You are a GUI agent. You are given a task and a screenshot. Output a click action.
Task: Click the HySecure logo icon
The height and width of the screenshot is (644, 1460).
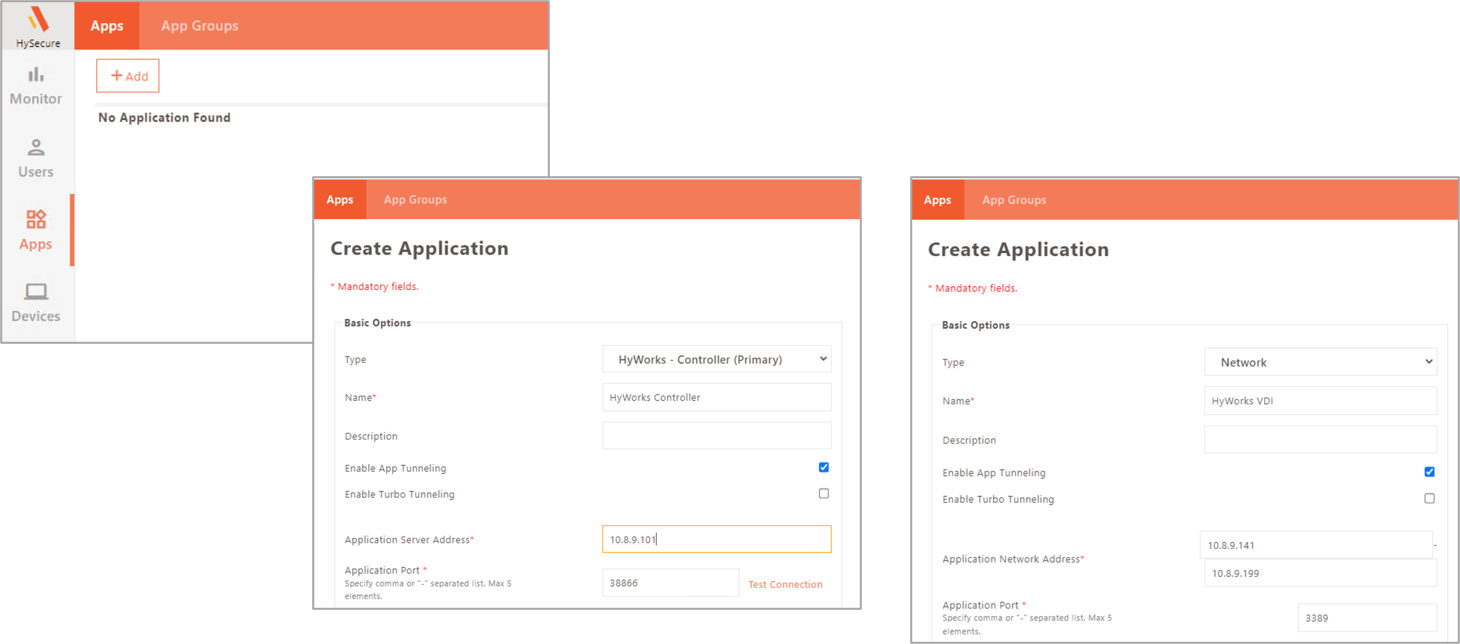click(x=38, y=19)
